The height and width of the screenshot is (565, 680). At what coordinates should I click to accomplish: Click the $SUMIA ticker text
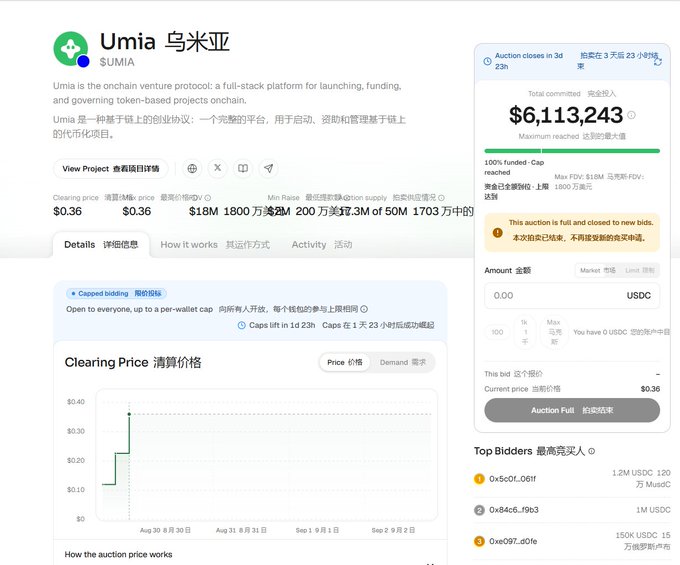(x=117, y=62)
